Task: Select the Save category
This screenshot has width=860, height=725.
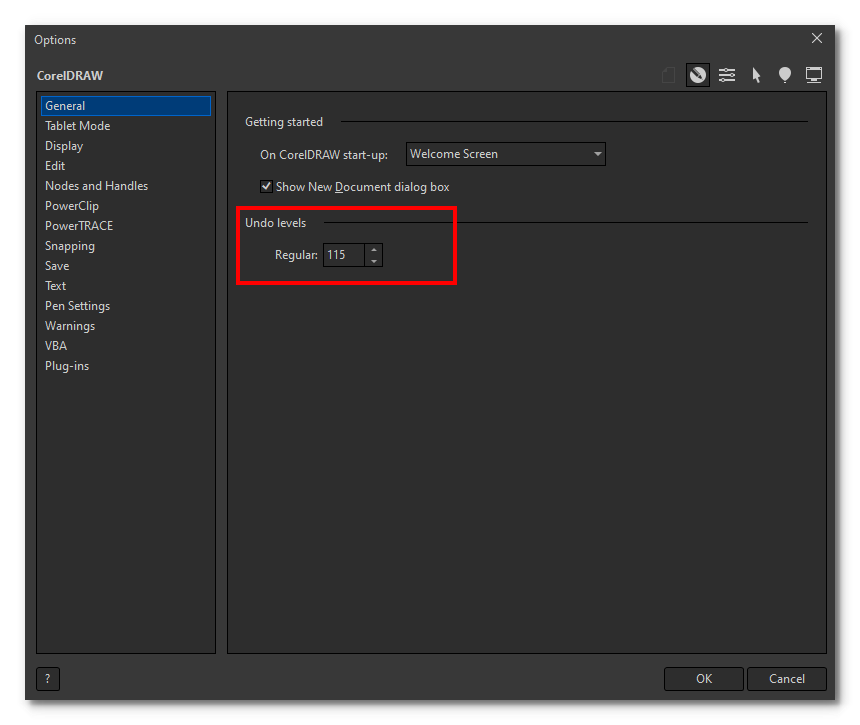Action: [126, 266]
